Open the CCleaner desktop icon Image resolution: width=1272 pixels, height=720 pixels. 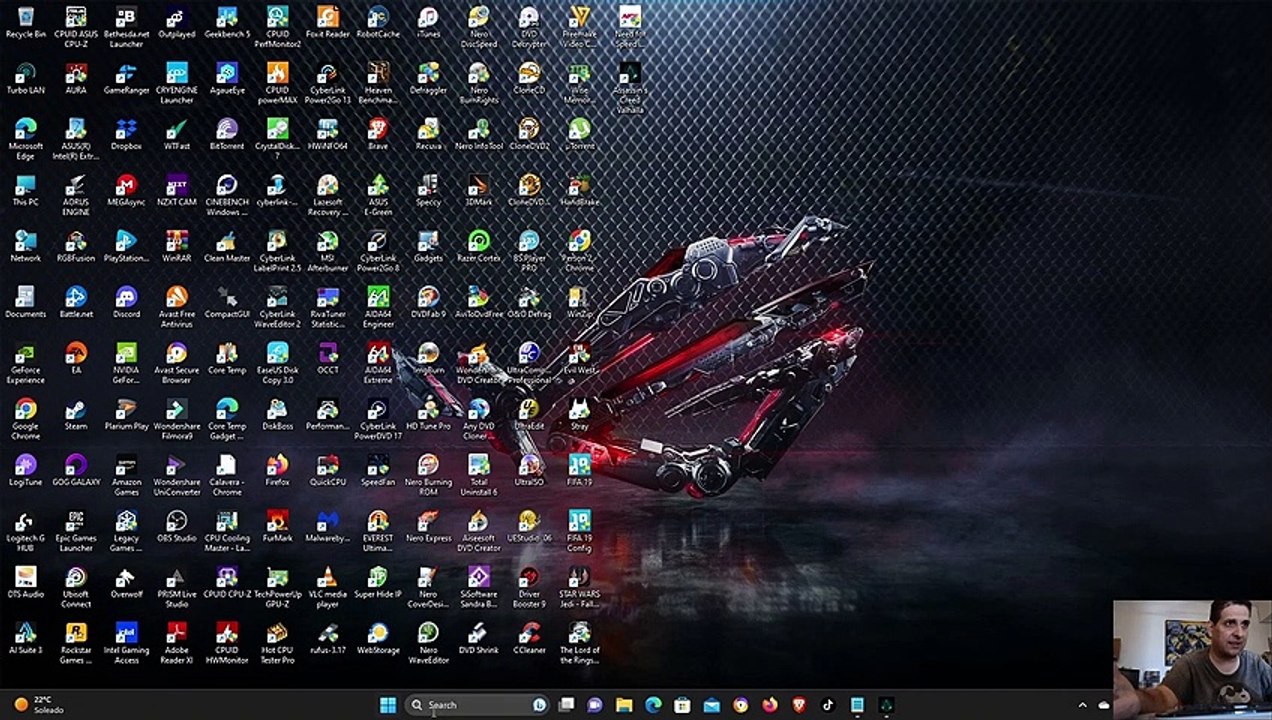click(x=529, y=639)
